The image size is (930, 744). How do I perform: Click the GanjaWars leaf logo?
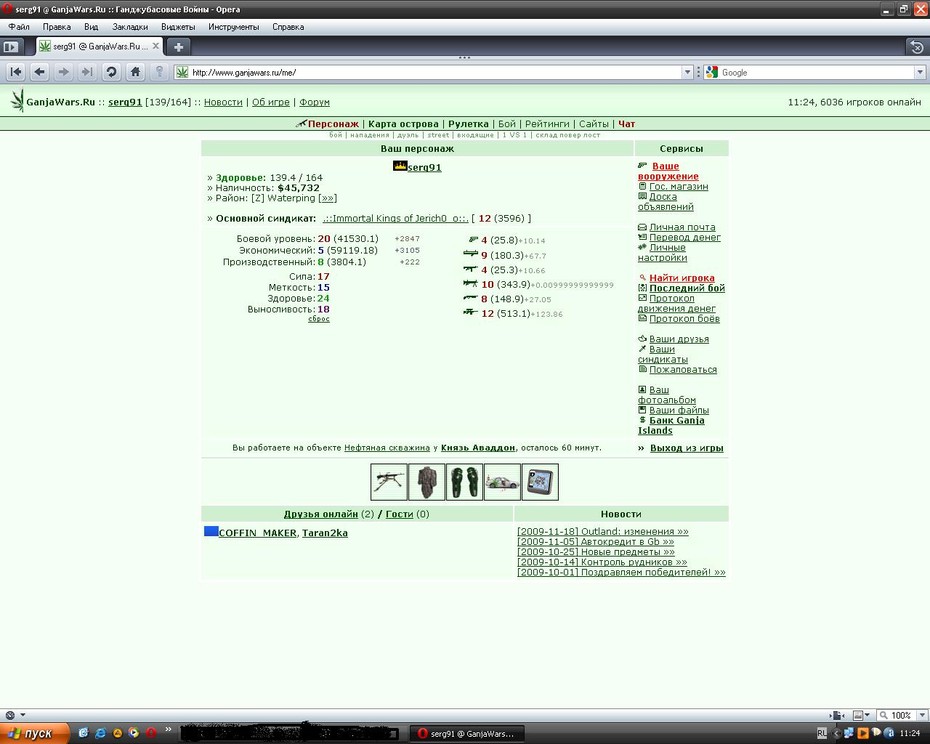pos(17,101)
